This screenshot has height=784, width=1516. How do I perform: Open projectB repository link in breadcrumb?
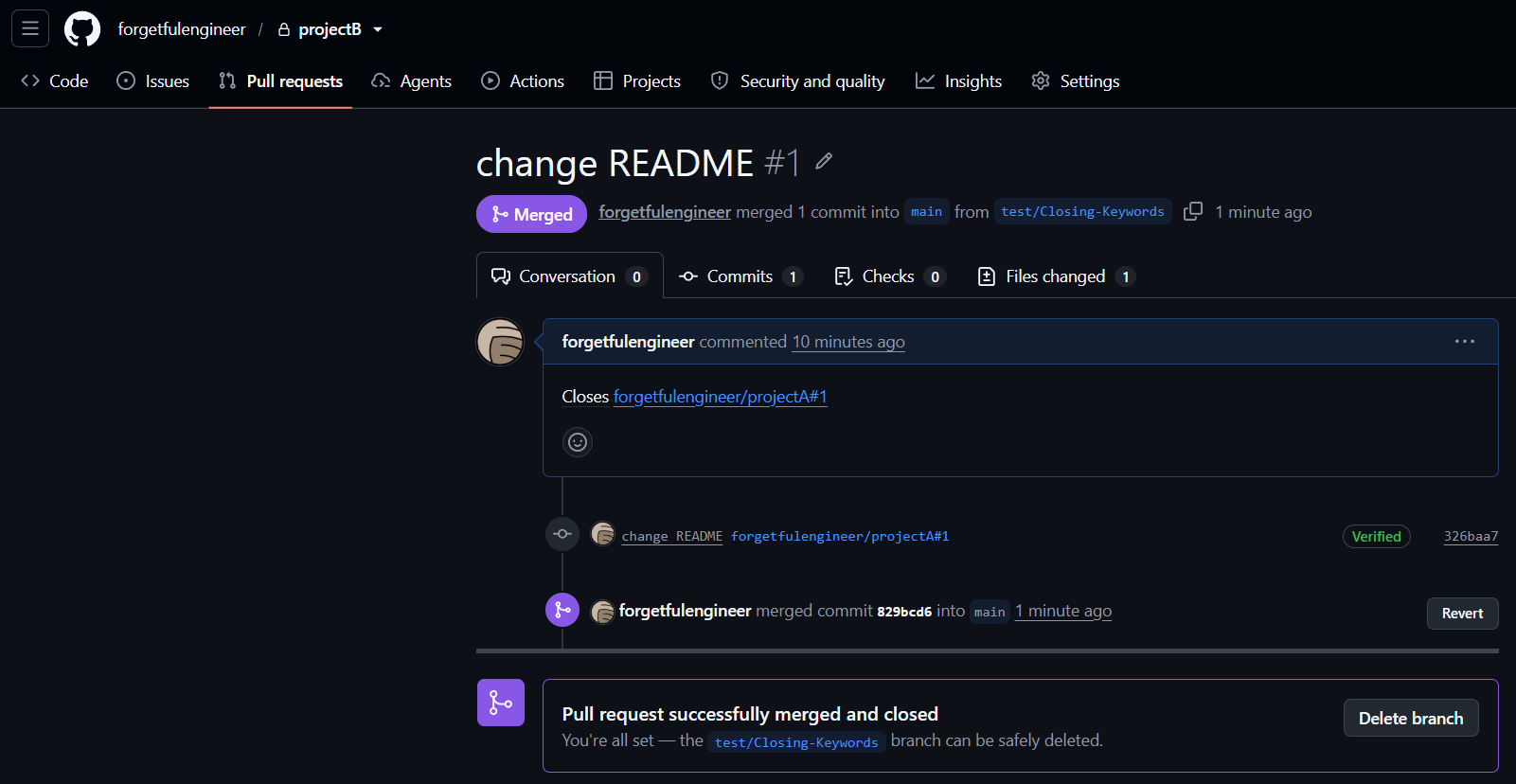tap(330, 29)
